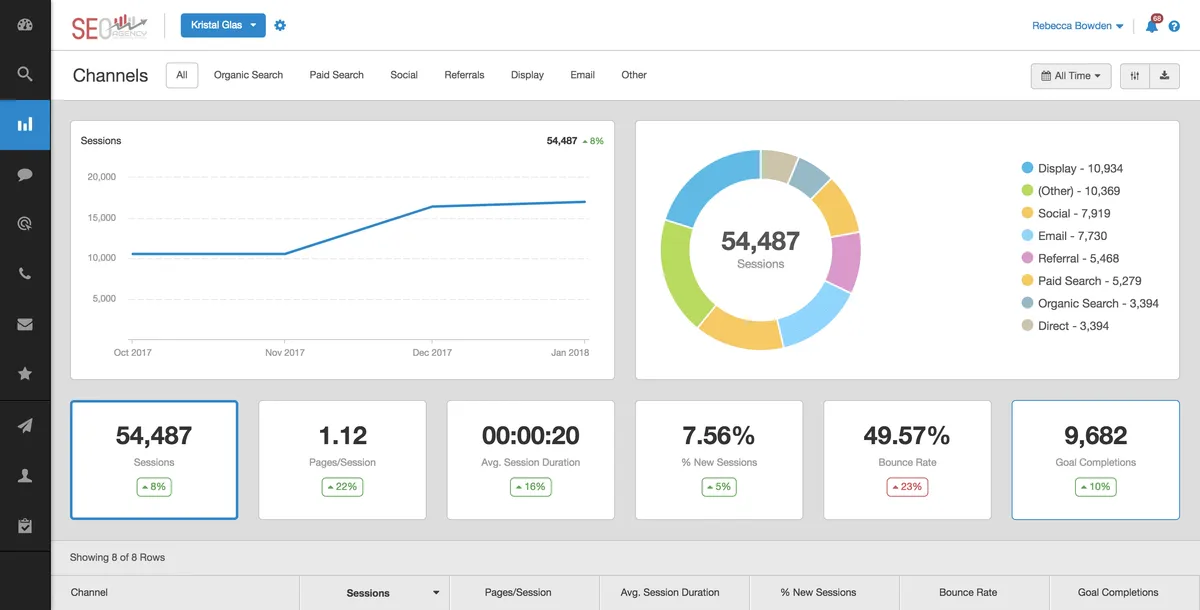
Task: Click the Organic Search legend swatch
Action: coord(1027,303)
